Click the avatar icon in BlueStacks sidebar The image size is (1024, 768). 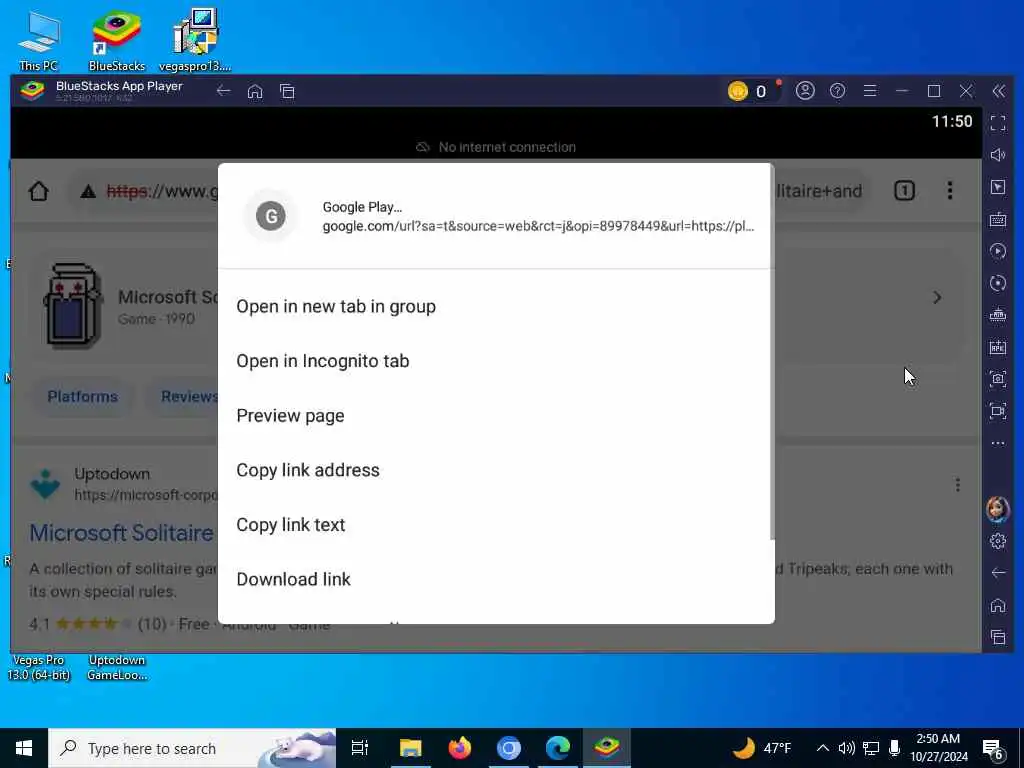pyautogui.click(x=998, y=509)
